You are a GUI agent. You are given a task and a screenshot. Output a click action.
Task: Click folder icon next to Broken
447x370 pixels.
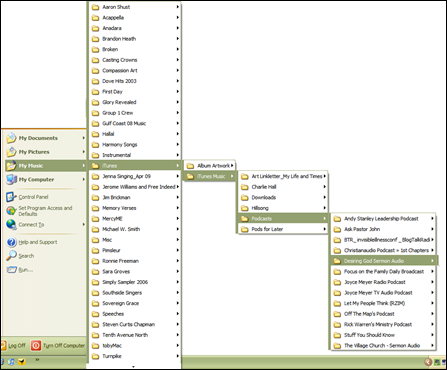tap(96, 49)
